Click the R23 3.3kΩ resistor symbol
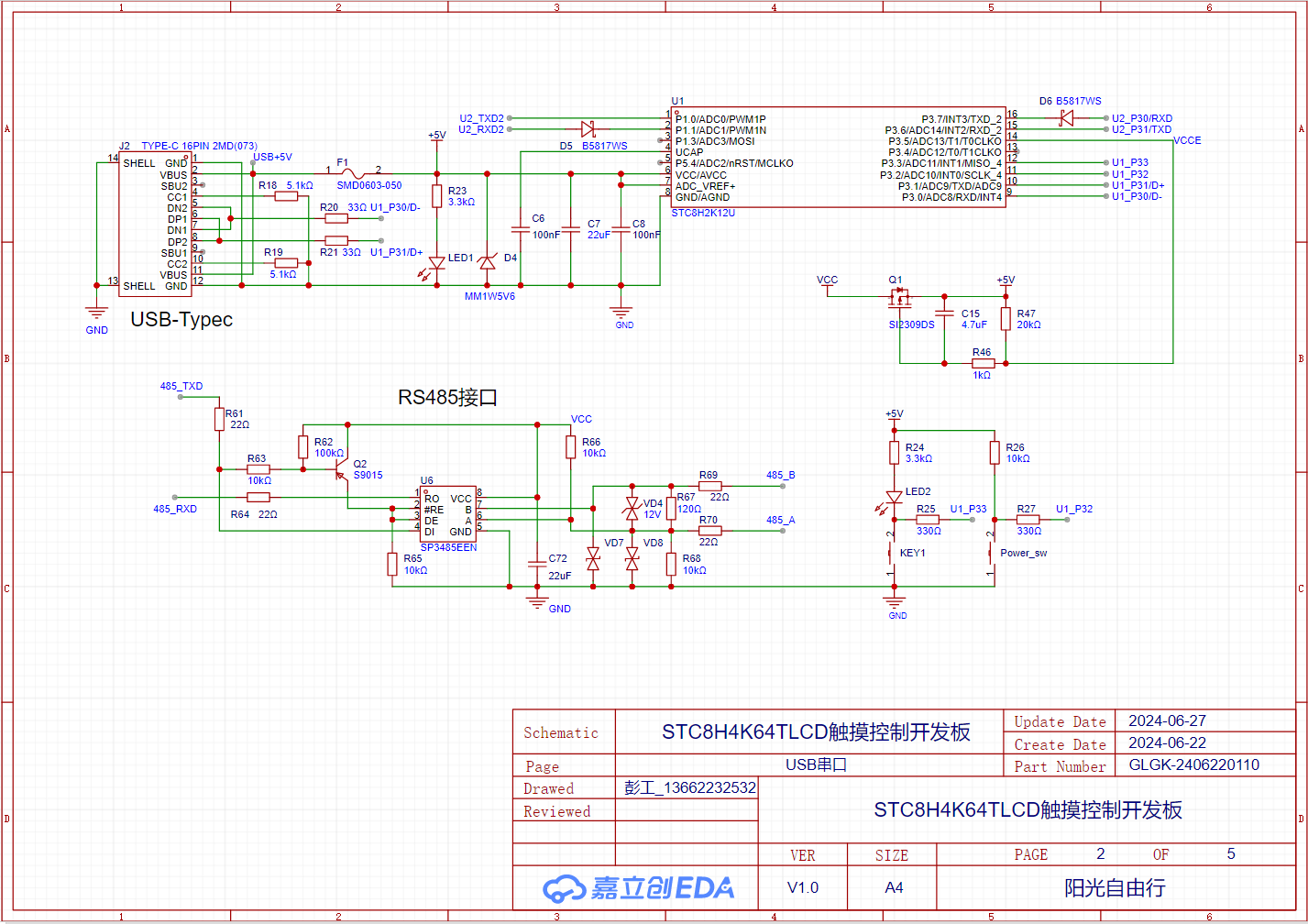This screenshot has height=924, width=1308. pyautogui.click(x=437, y=196)
